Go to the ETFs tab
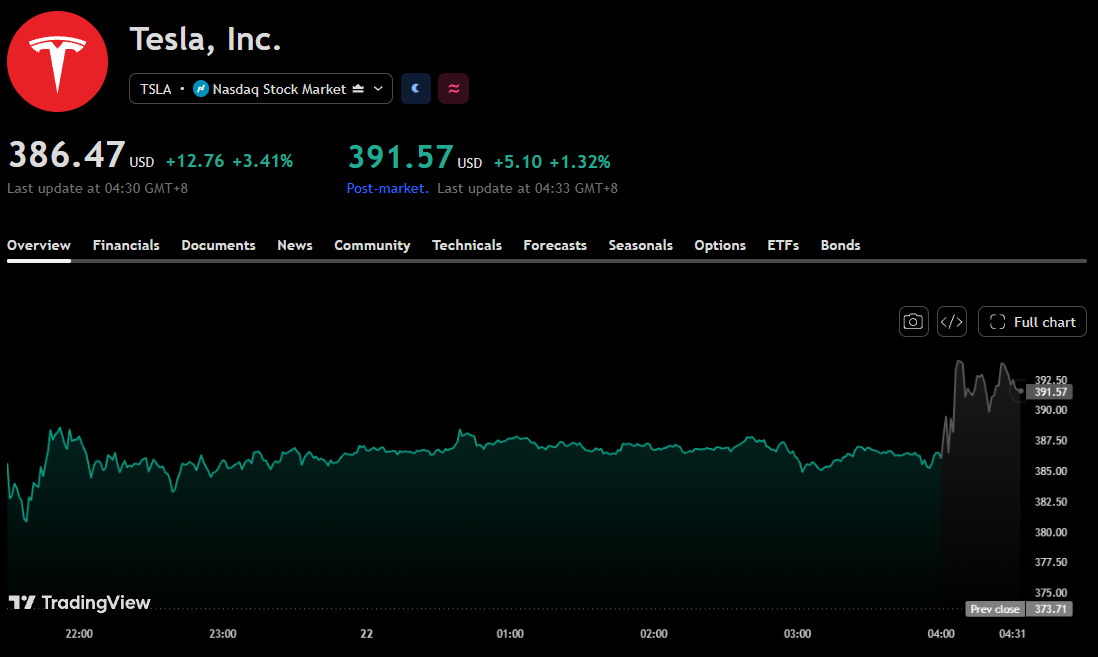The image size is (1098, 657). tap(783, 245)
